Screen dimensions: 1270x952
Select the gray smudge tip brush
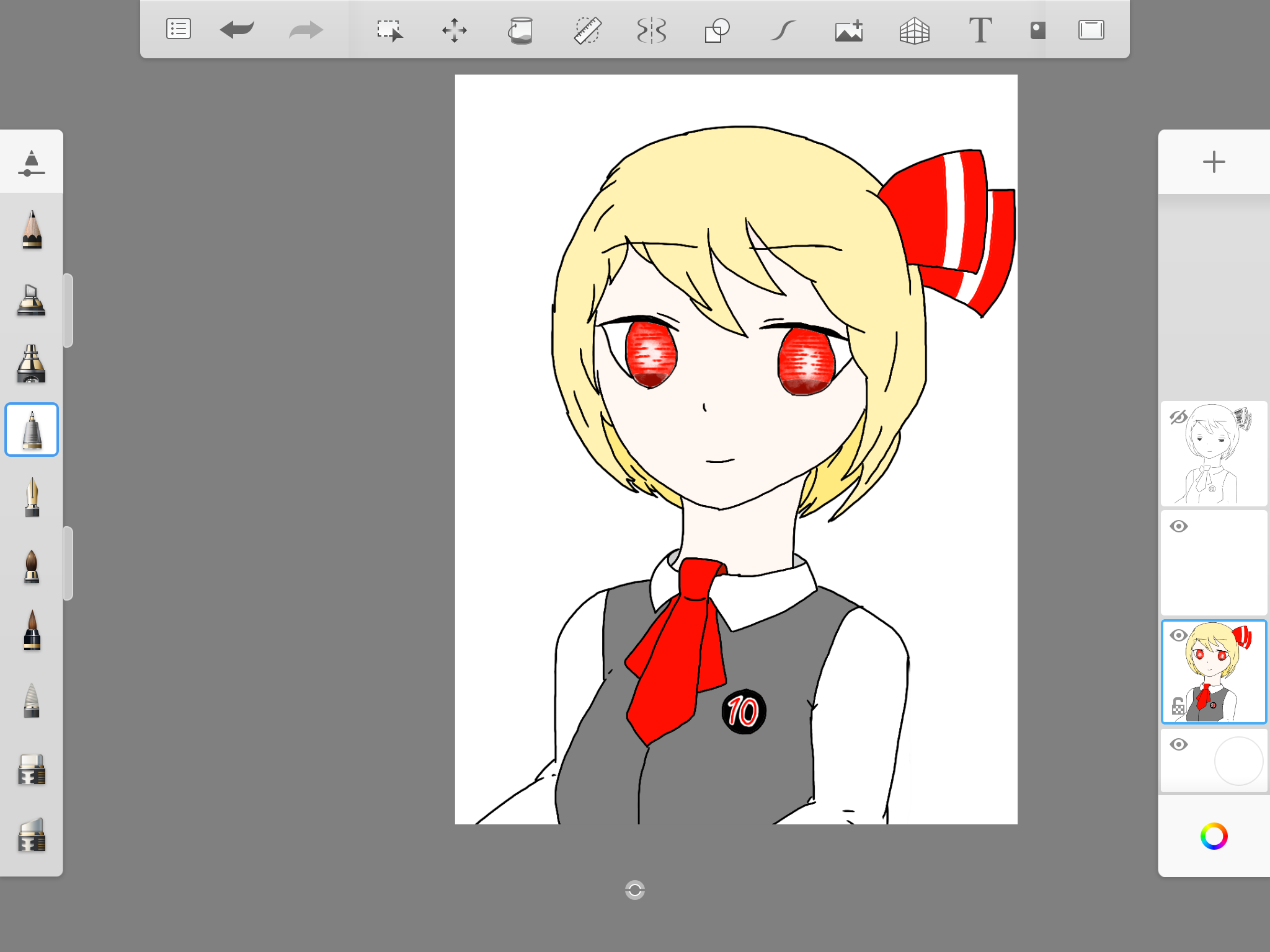click(x=32, y=700)
